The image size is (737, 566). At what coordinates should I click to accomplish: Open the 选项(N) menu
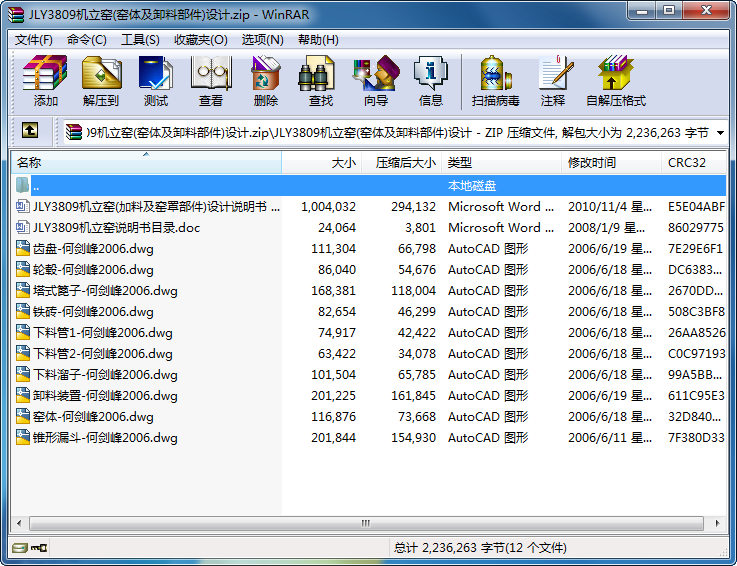click(x=262, y=39)
